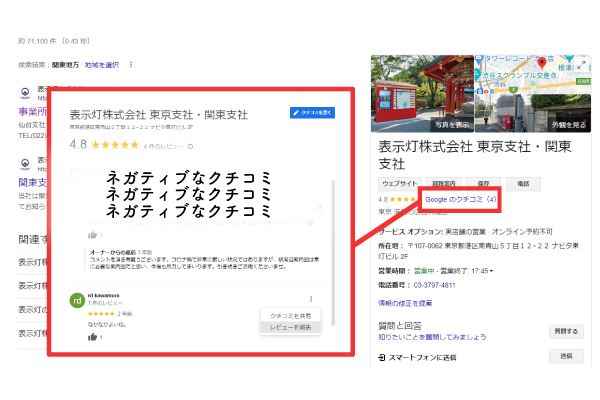Choose クチコミを共有 from the review menu
Image resolution: width=600 pixels, height=400 pixels.
290,316
